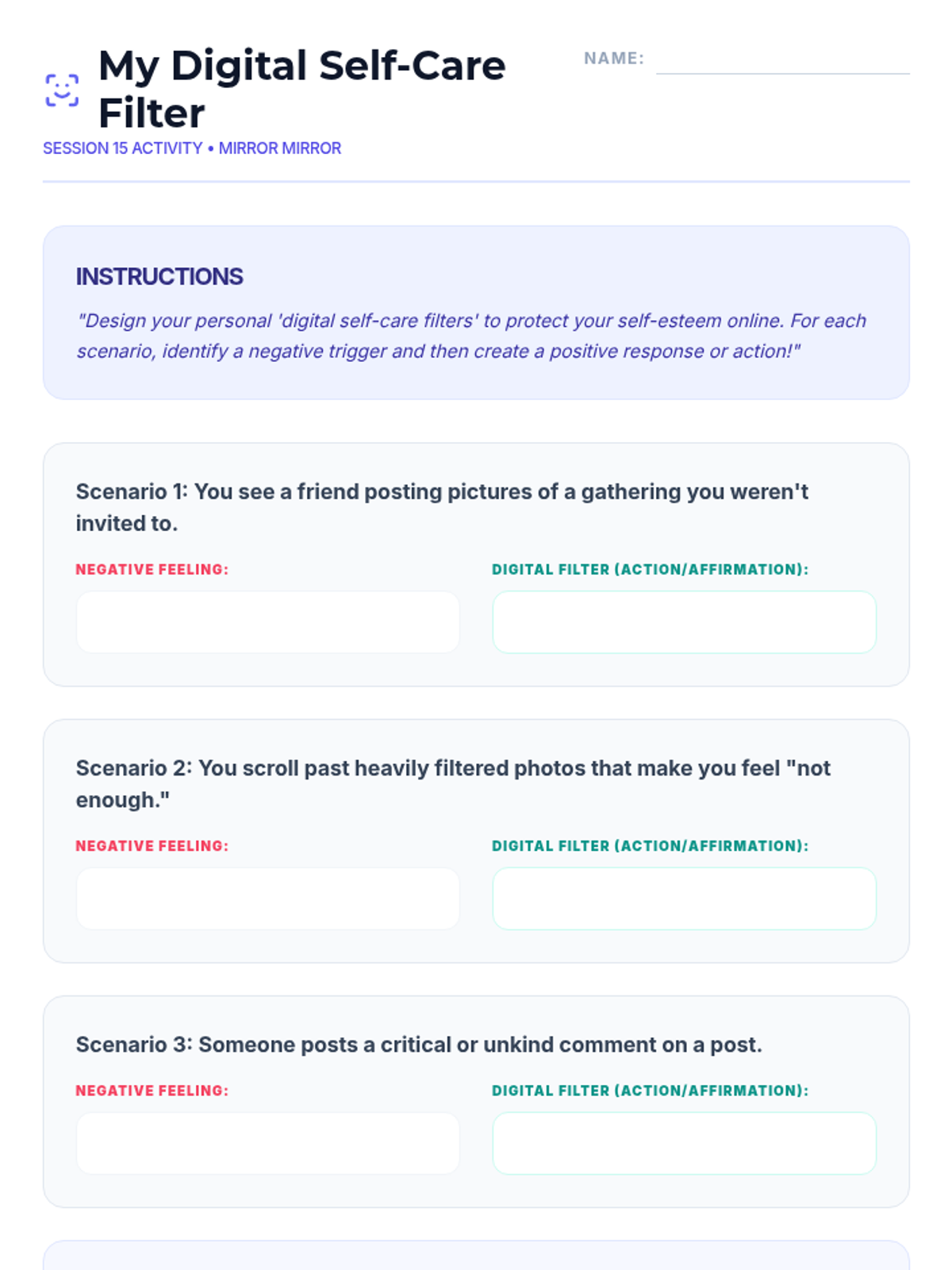Screen dimensions: 952x1270
Task: Click Scenario 1 Digital Filter box
Action: [x=684, y=622]
